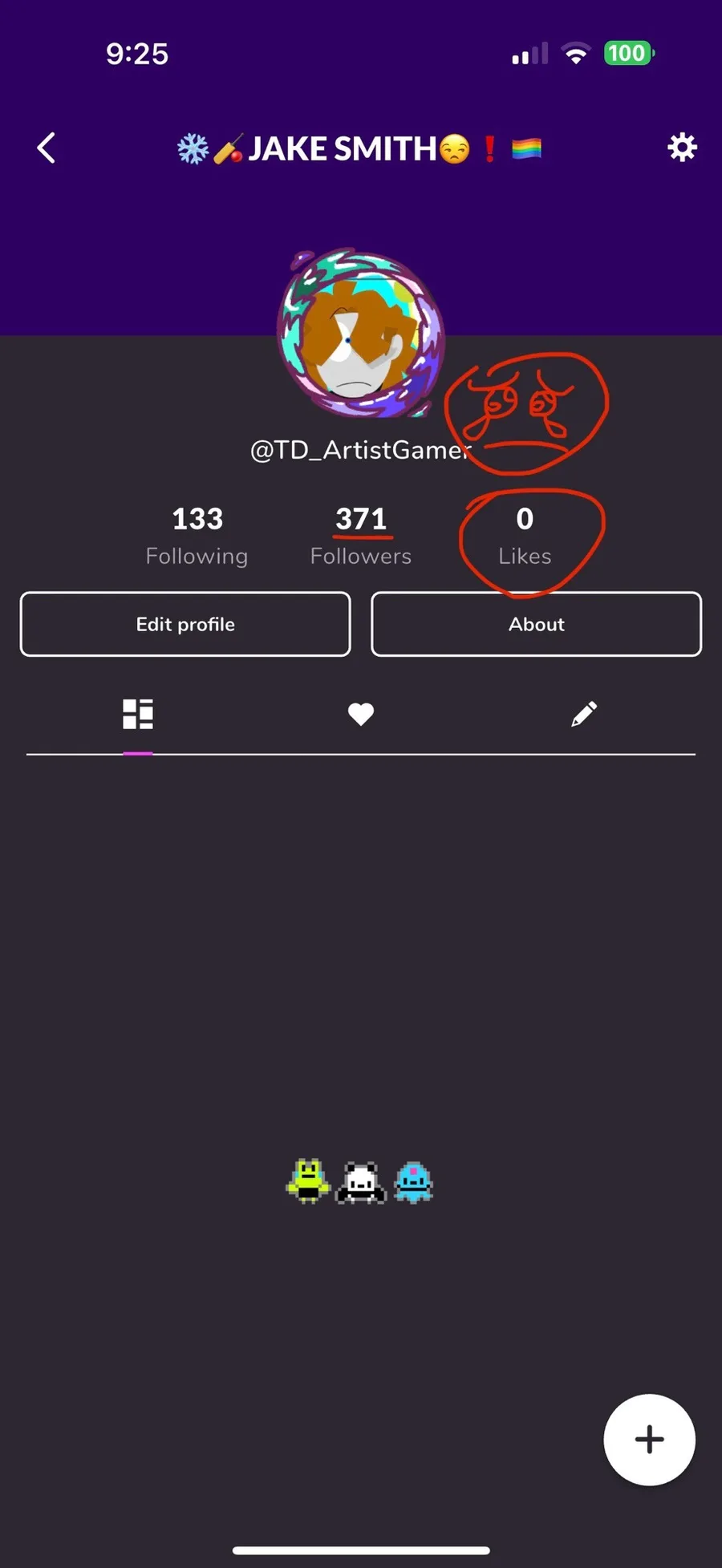View the 133 Following list
The height and width of the screenshot is (1568, 722).
(x=197, y=536)
